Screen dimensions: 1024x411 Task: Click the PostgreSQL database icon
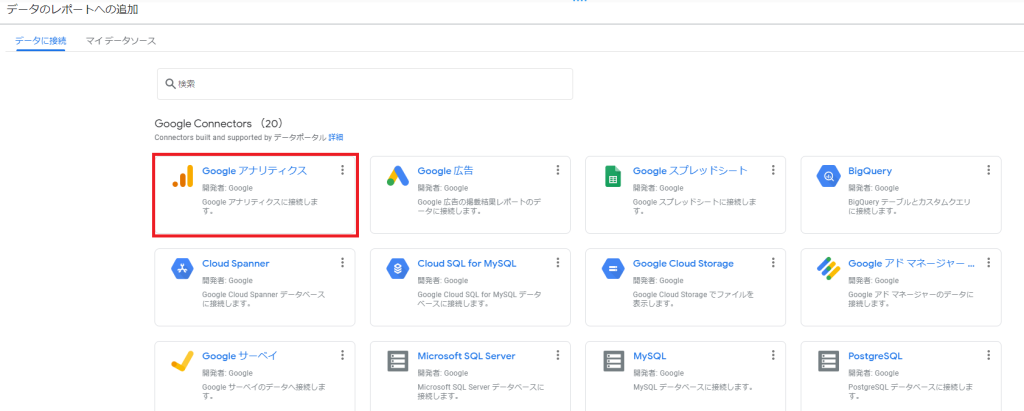click(x=828, y=361)
